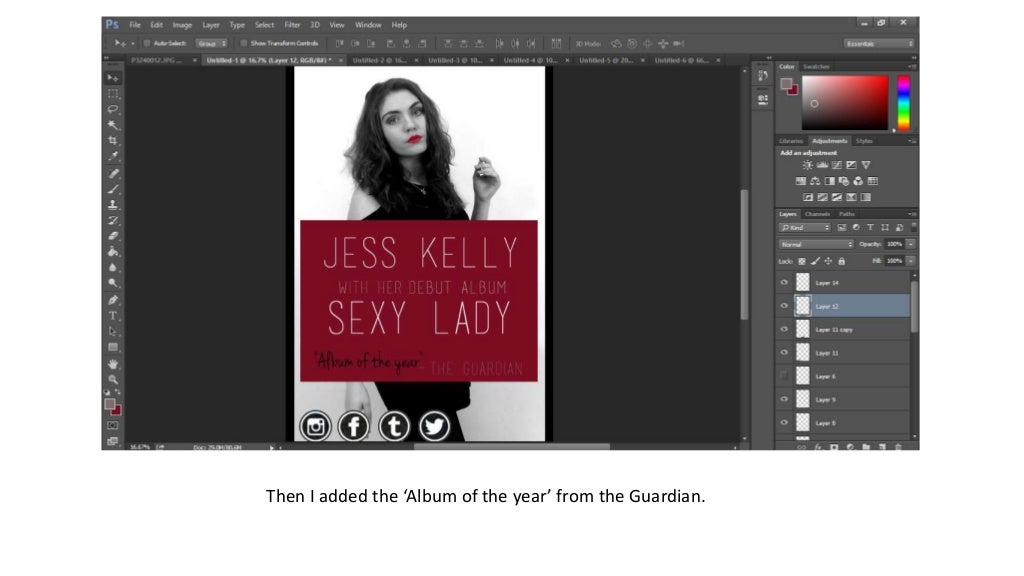Pick a hue on rainbow spectrum strip
The width and height of the screenshot is (1024, 576).
903,103
